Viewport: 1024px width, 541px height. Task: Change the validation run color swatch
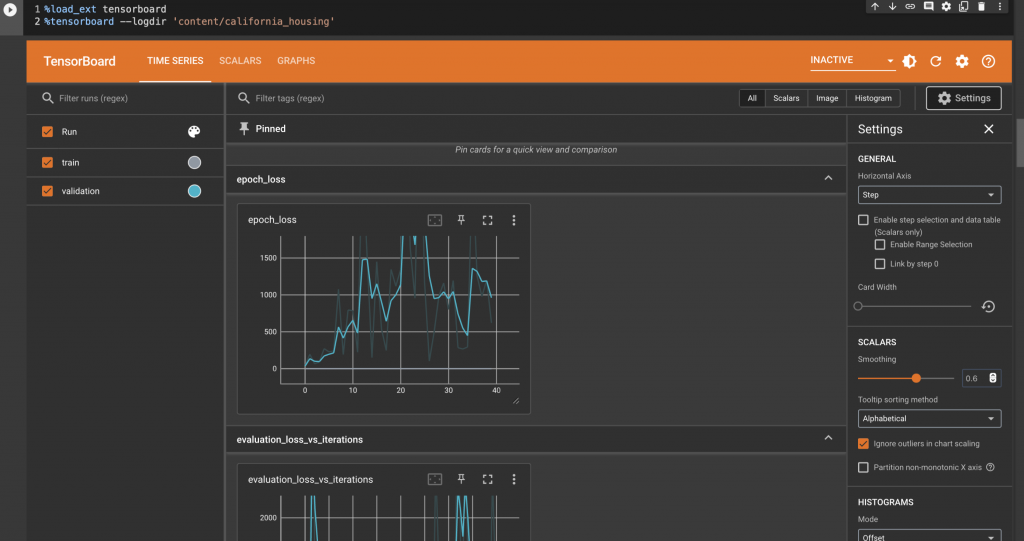[194, 191]
